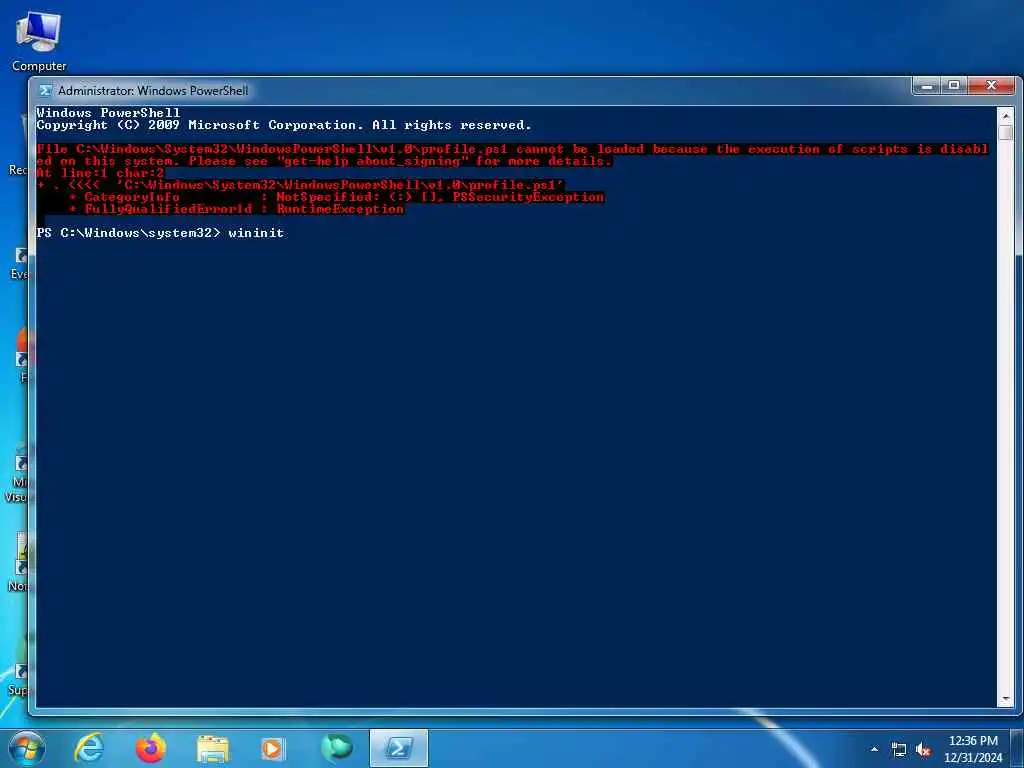Click the PowerShell scrollbar up arrow
This screenshot has height=768, width=1024.
point(1006,116)
